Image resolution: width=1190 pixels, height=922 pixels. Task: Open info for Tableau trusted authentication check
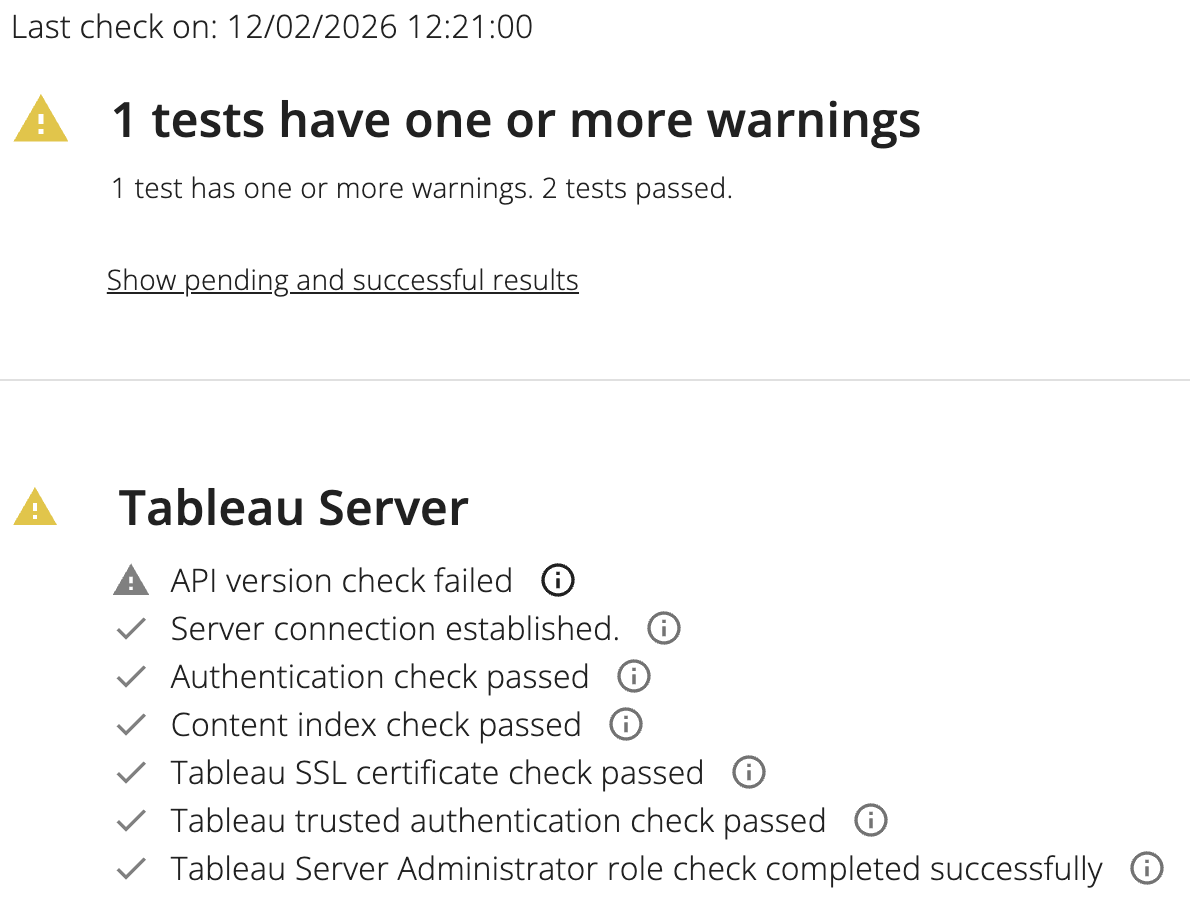click(871, 821)
